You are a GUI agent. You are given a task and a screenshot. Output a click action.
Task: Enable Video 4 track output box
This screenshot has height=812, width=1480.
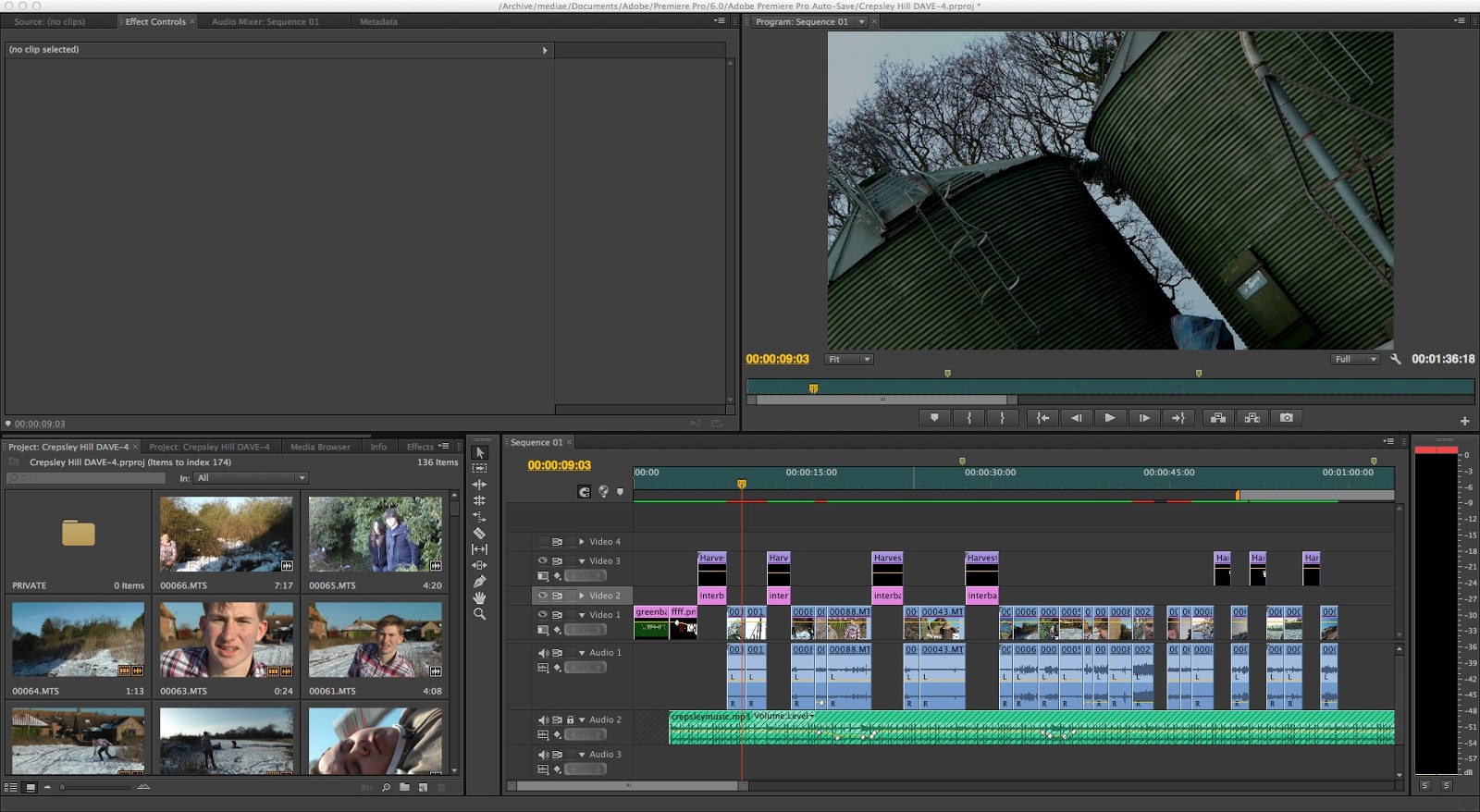(x=543, y=542)
